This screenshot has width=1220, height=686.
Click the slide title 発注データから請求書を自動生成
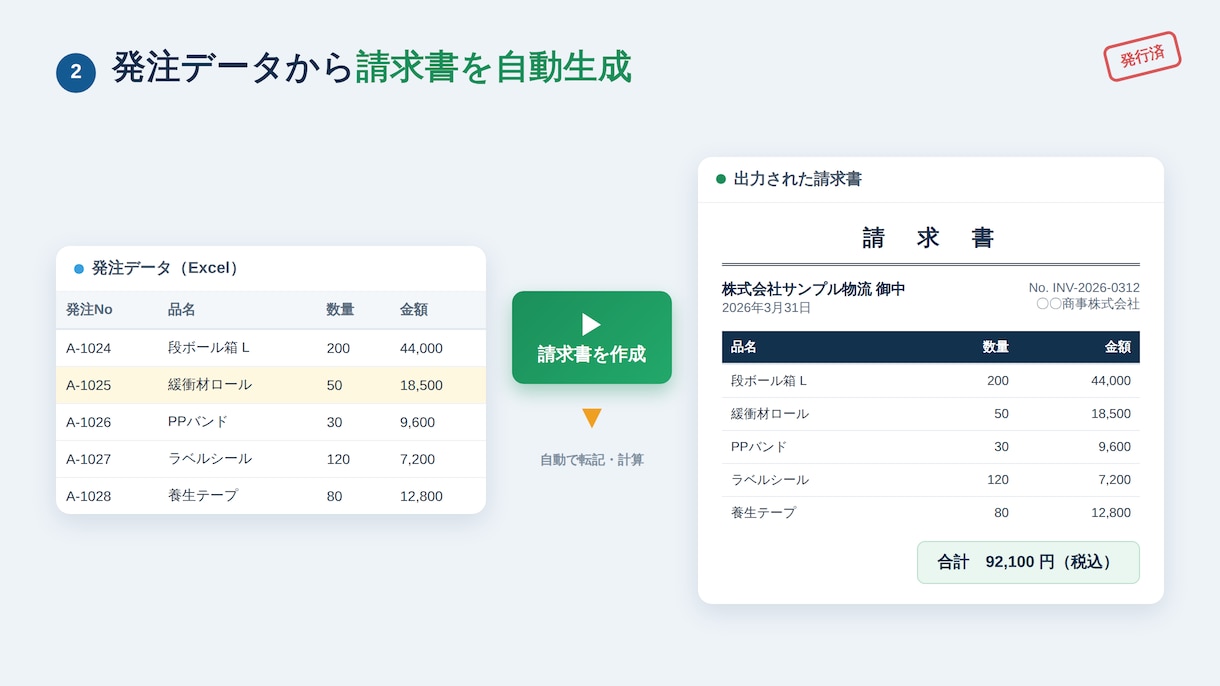click(x=372, y=68)
